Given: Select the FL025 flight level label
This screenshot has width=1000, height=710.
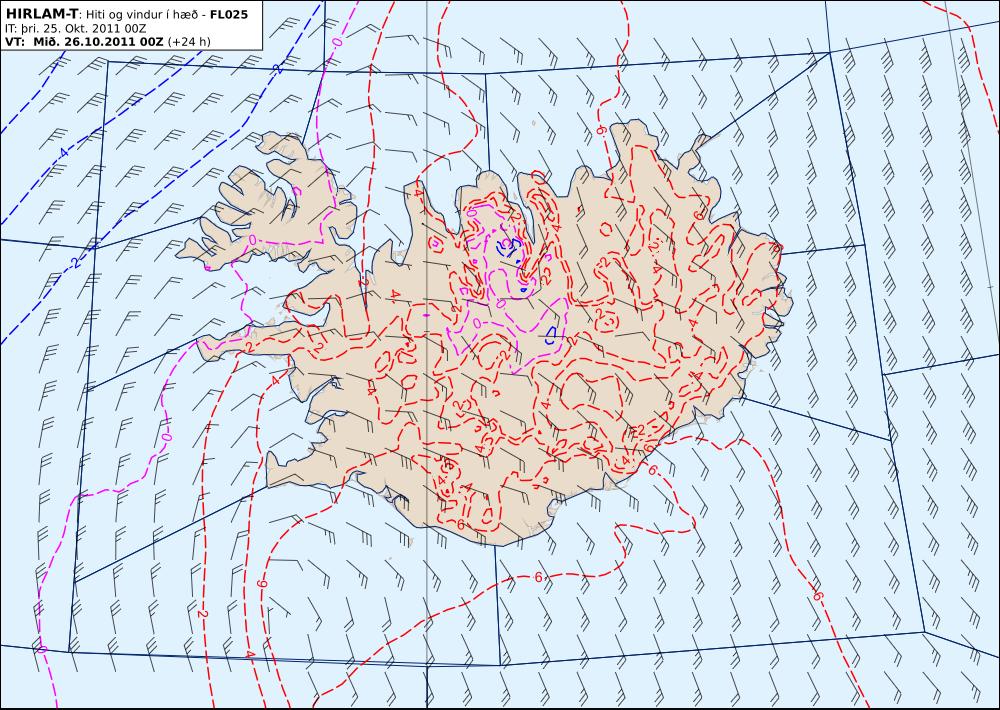Looking at the screenshot, I should click(x=228, y=14).
